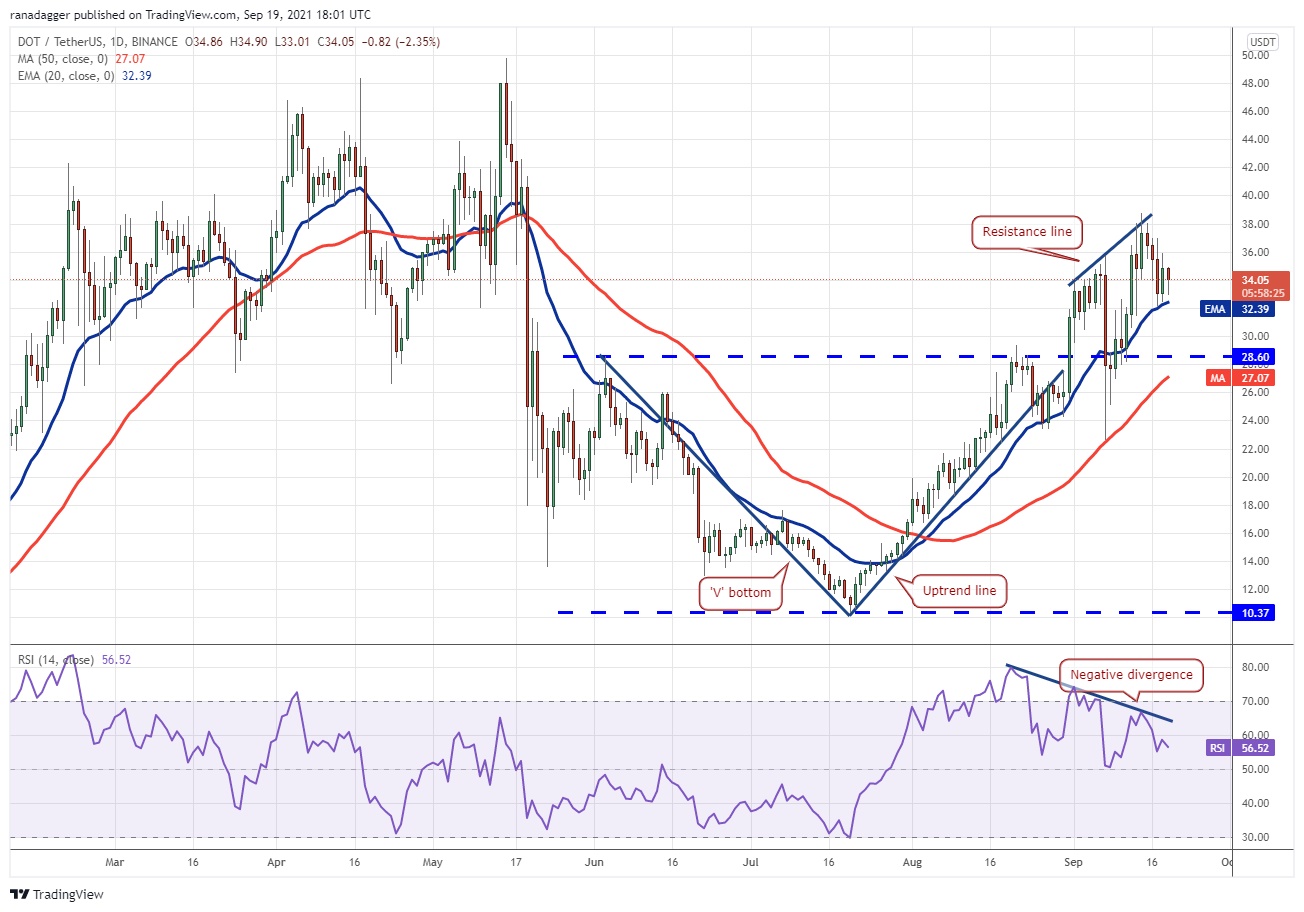Click the 10.37 support level label
This screenshot has width=1304, height=912.
pyautogui.click(x=1256, y=613)
